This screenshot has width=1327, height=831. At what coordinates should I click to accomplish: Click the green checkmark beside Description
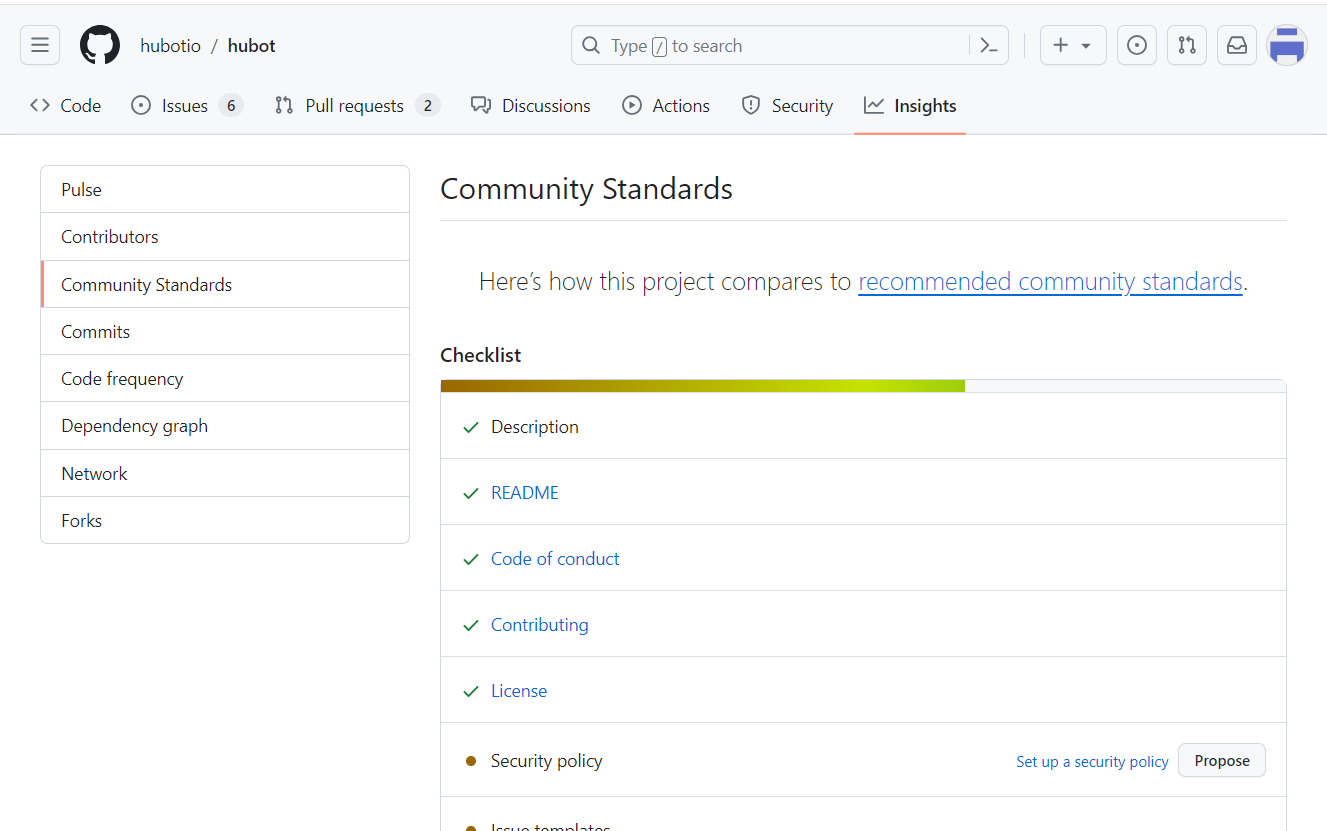click(471, 427)
